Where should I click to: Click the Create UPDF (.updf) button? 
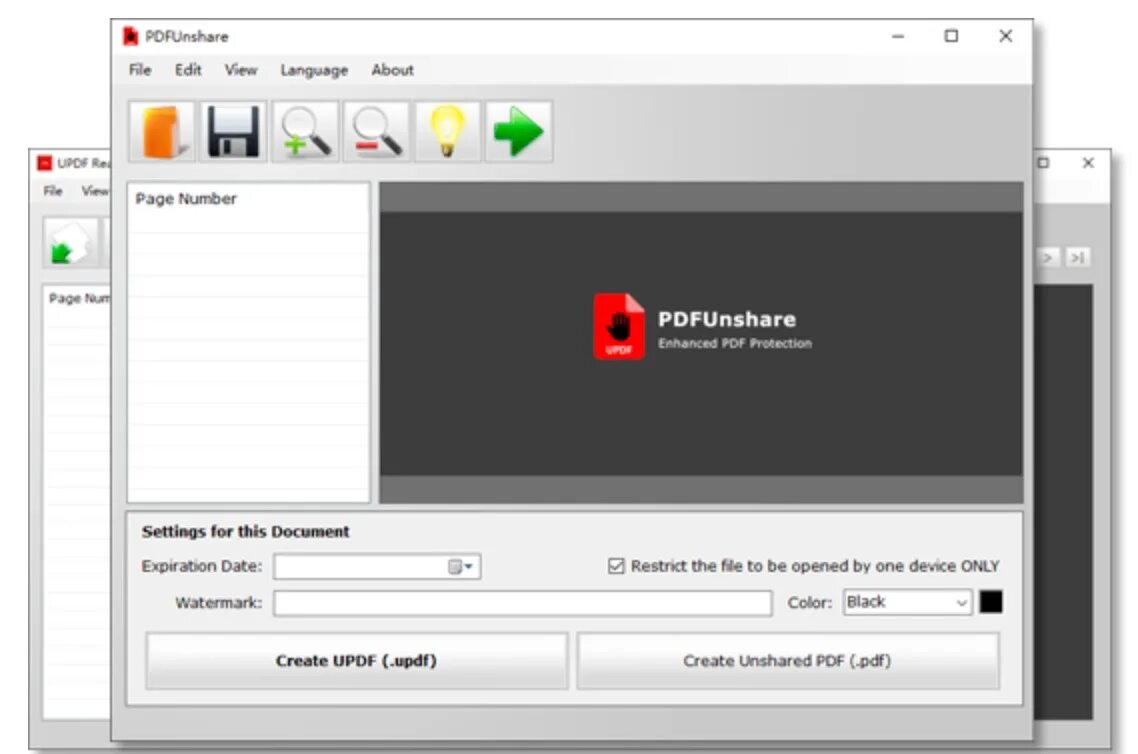(356, 660)
